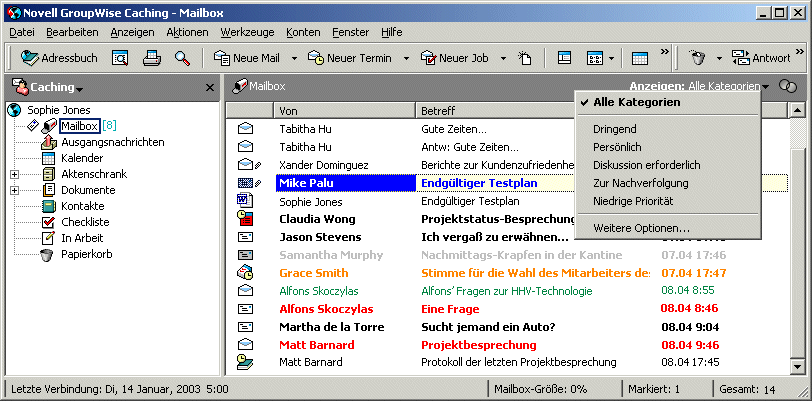Select Sophie Jones root in folder tree
Viewport: 812px width, 401px height.
59,110
